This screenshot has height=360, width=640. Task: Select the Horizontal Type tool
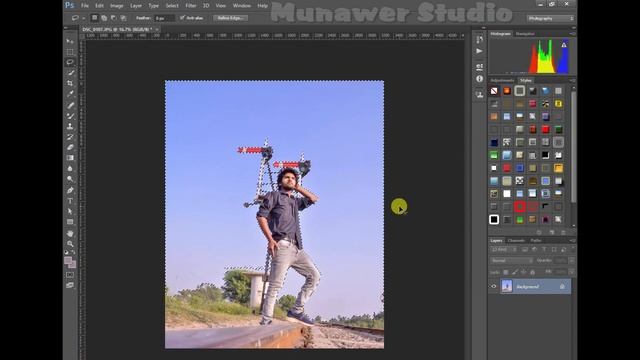70,201
